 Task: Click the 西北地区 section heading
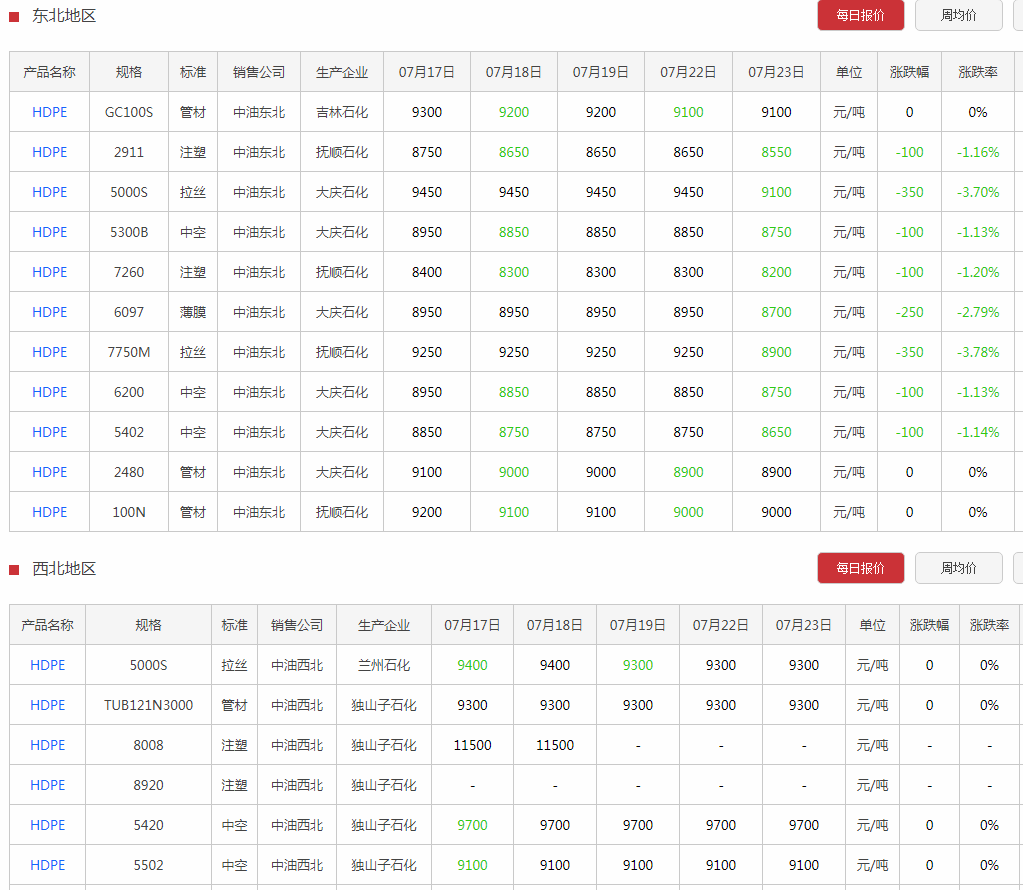pyautogui.click(x=64, y=568)
